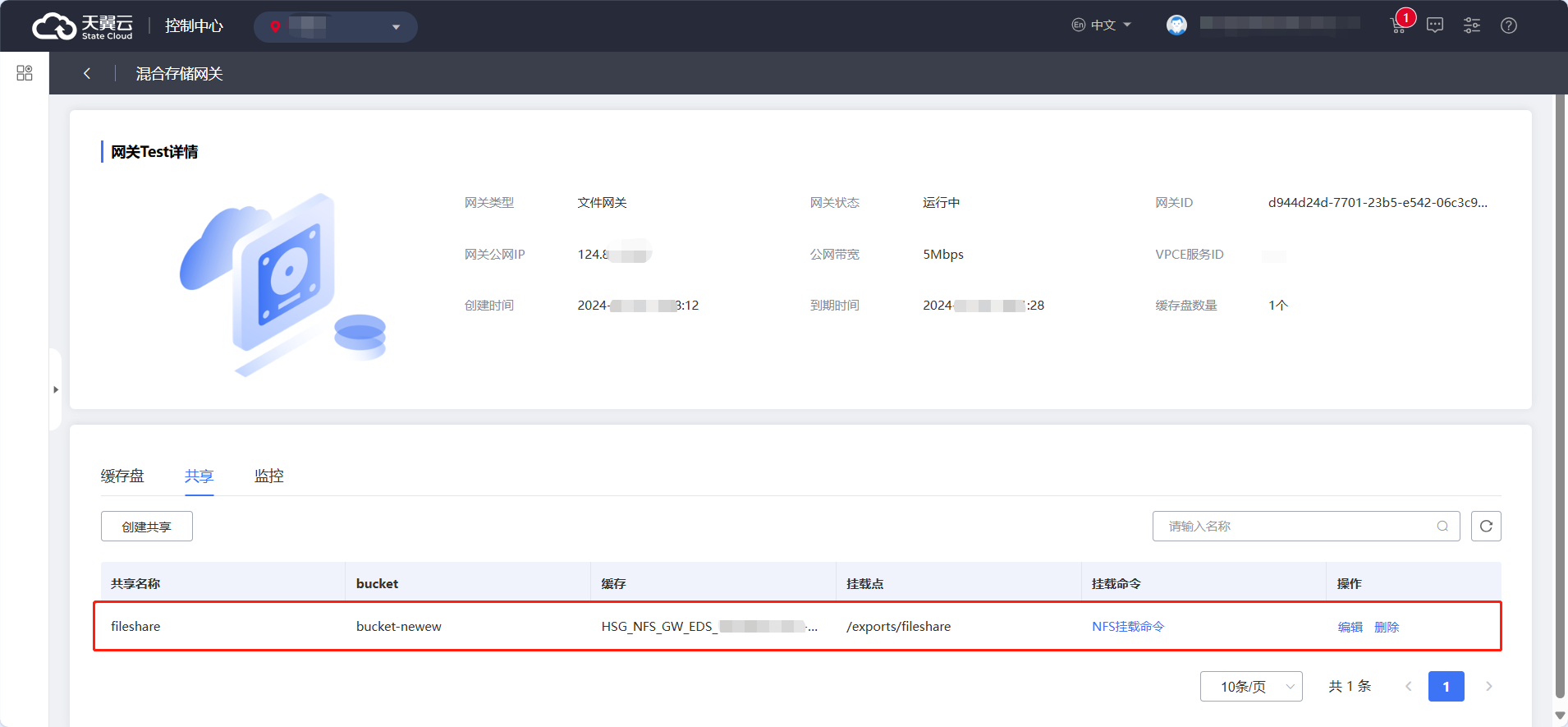
Task: Go back with the left arrow icon
Action: pyautogui.click(x=87, y=73)
